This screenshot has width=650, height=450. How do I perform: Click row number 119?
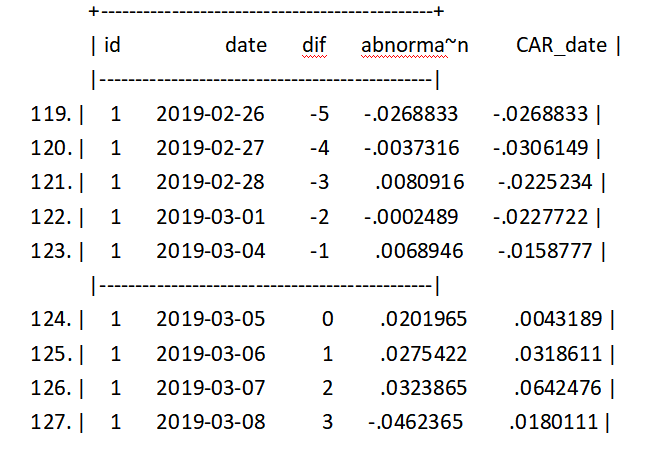54,114
